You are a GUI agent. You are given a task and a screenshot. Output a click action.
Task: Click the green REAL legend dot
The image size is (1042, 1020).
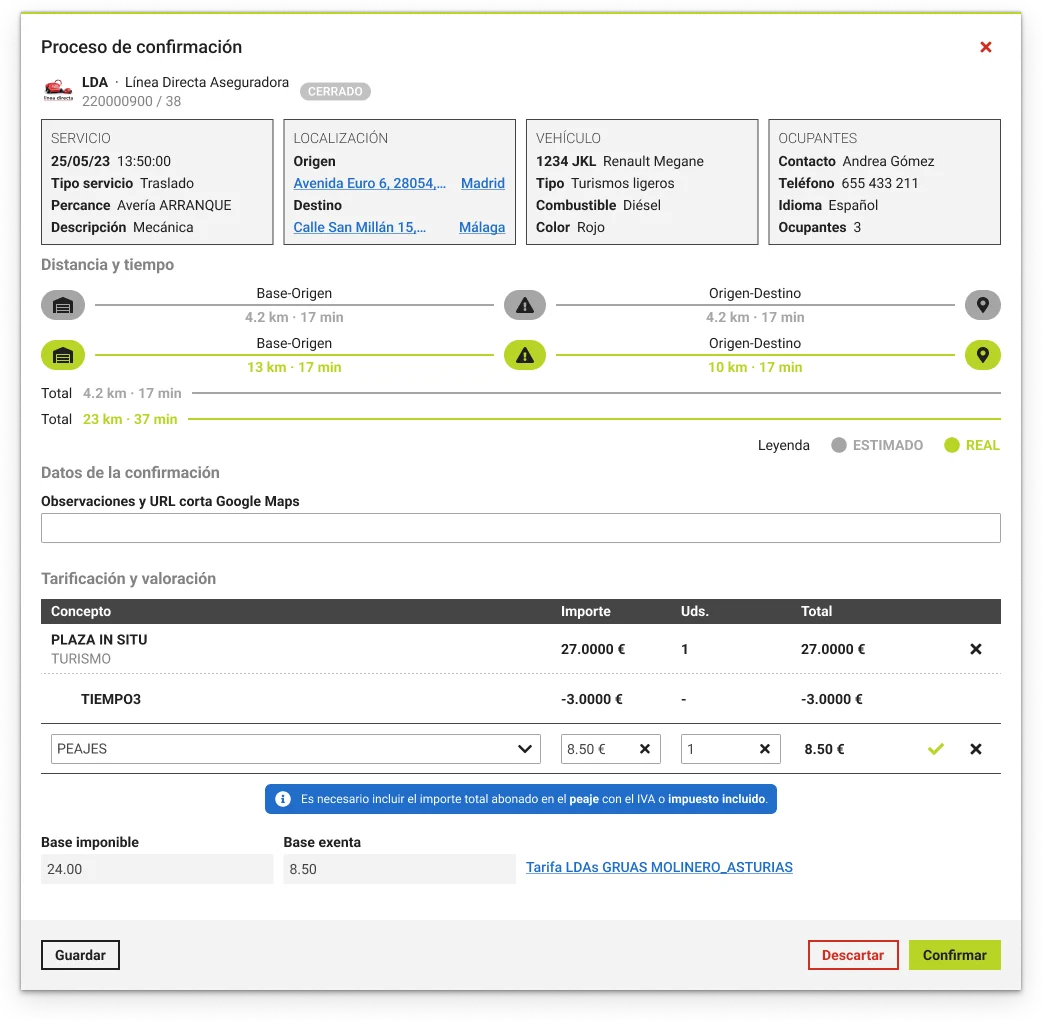tap(952, 445)
